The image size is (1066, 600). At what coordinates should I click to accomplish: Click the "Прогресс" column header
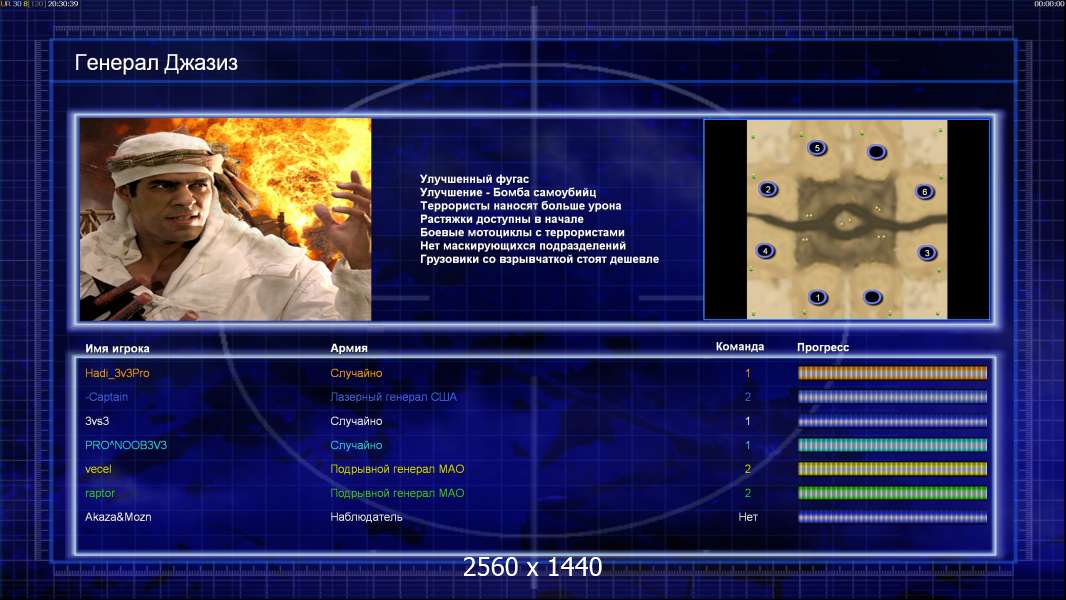tap(823, 347)
